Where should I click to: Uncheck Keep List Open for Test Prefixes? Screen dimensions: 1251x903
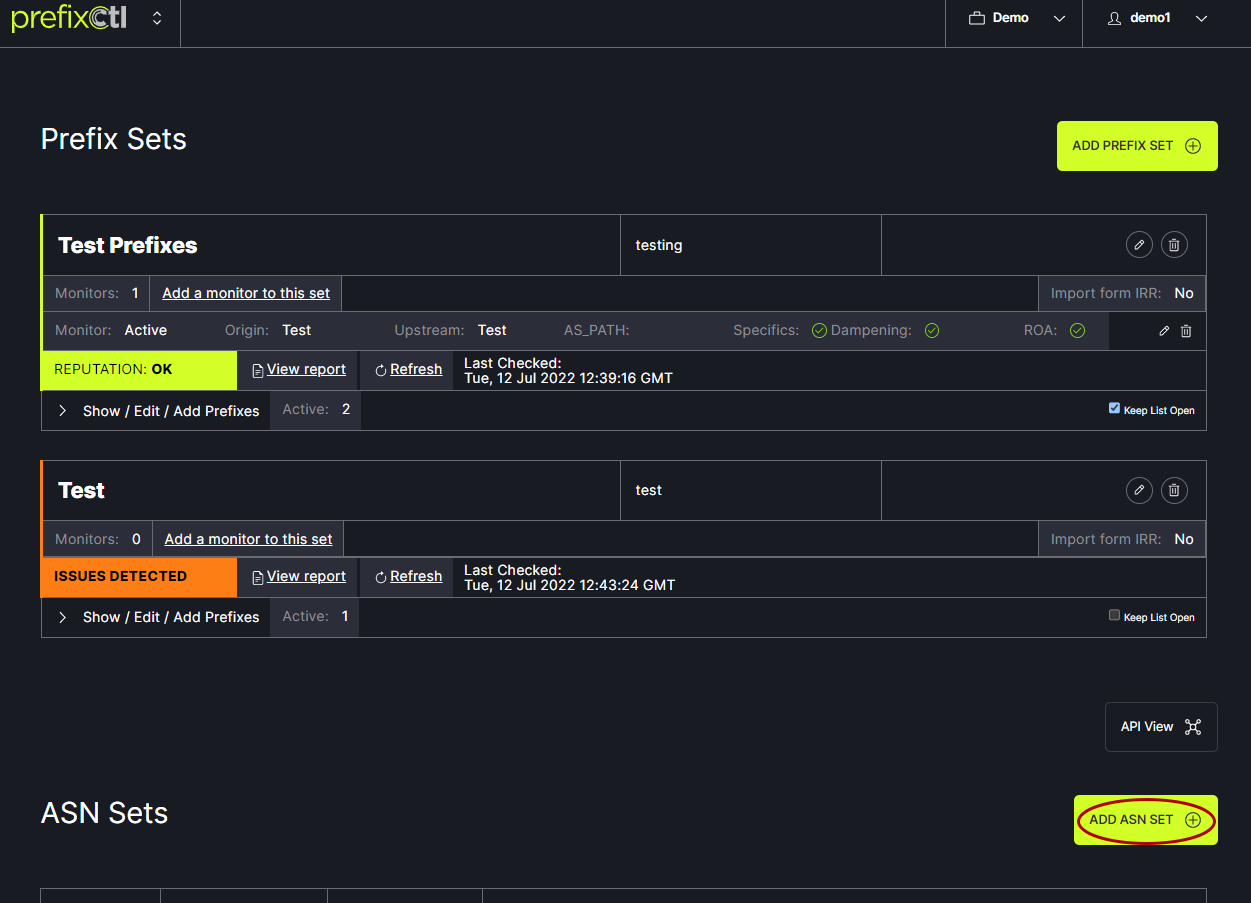click(x=1114, y=408)
